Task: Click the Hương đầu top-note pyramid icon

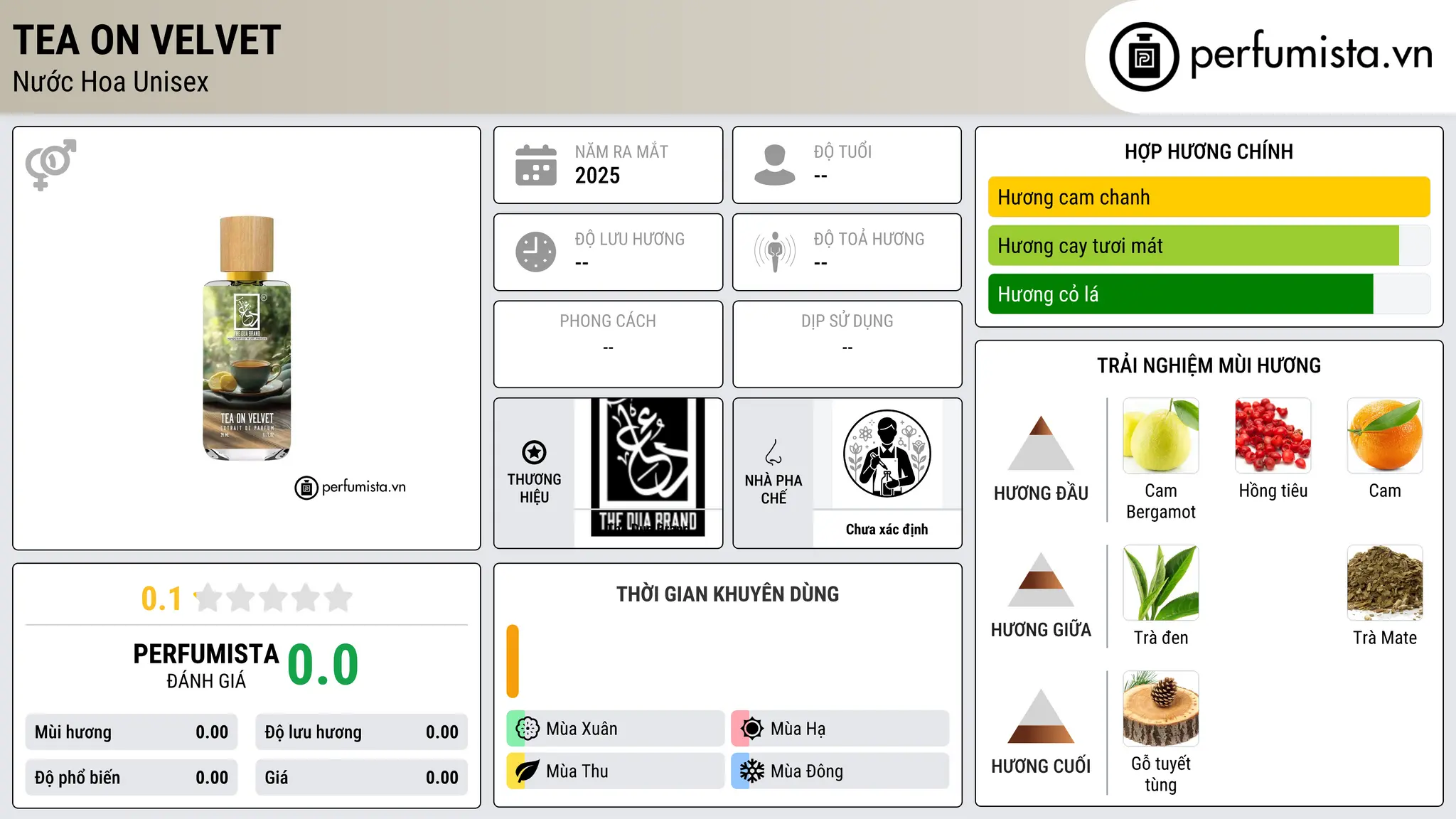Action: click(x=1041, y=442)
